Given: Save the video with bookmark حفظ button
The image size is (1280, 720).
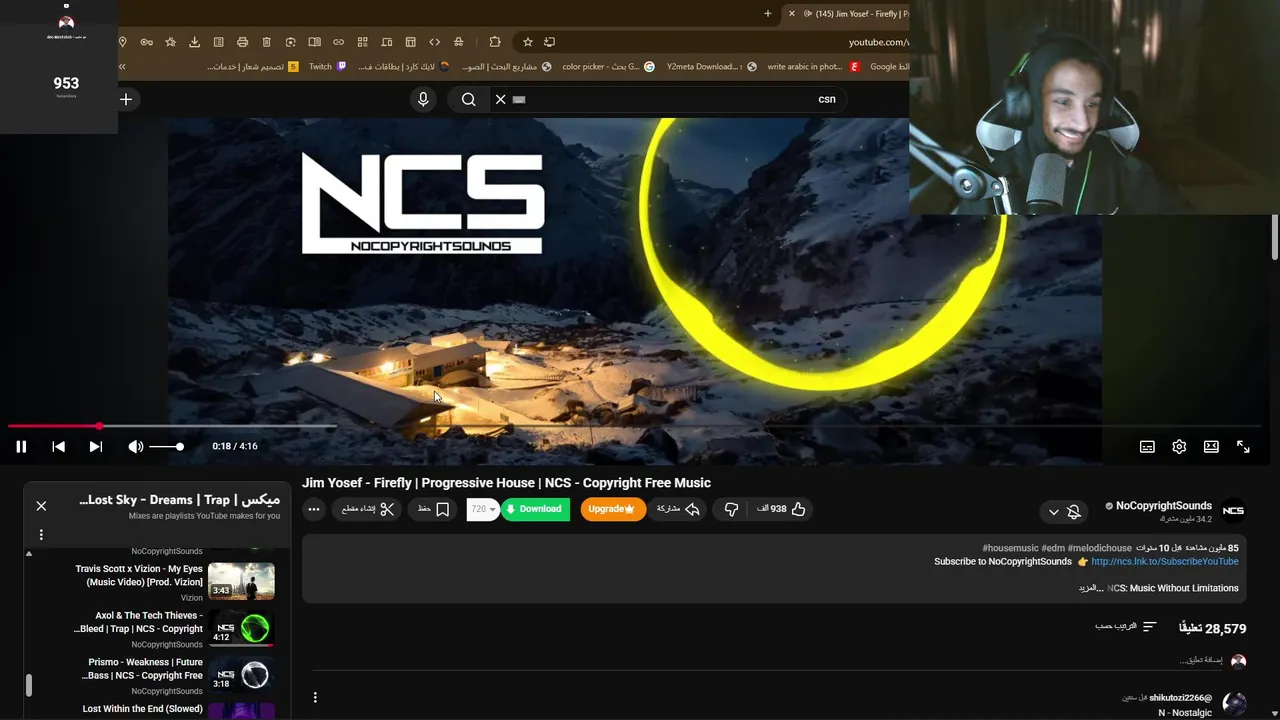Looking at the screenshot, I should pos(434,509).
